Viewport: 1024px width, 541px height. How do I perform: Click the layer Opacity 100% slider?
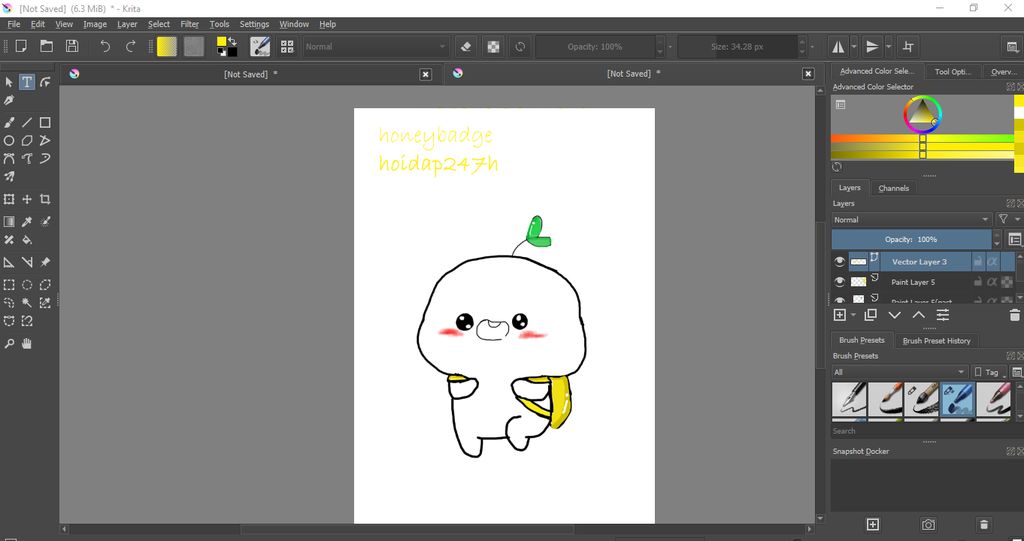pyautogui.click(x=911, y=239)
